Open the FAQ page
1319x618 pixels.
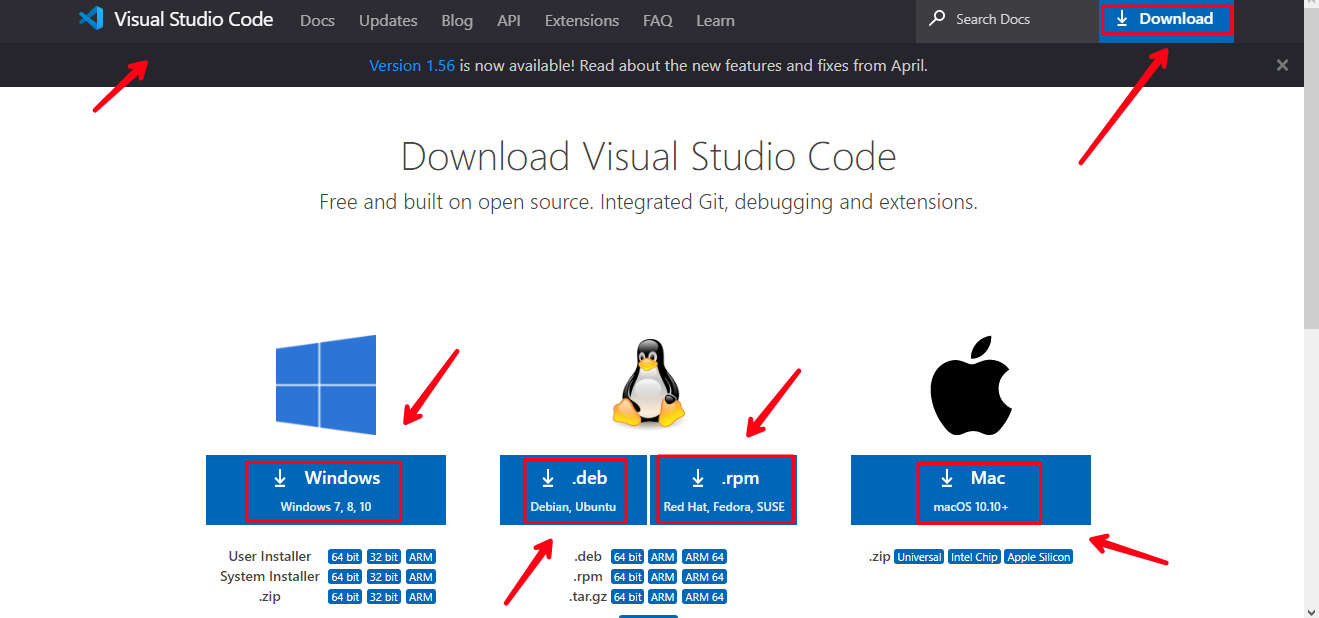658,20
